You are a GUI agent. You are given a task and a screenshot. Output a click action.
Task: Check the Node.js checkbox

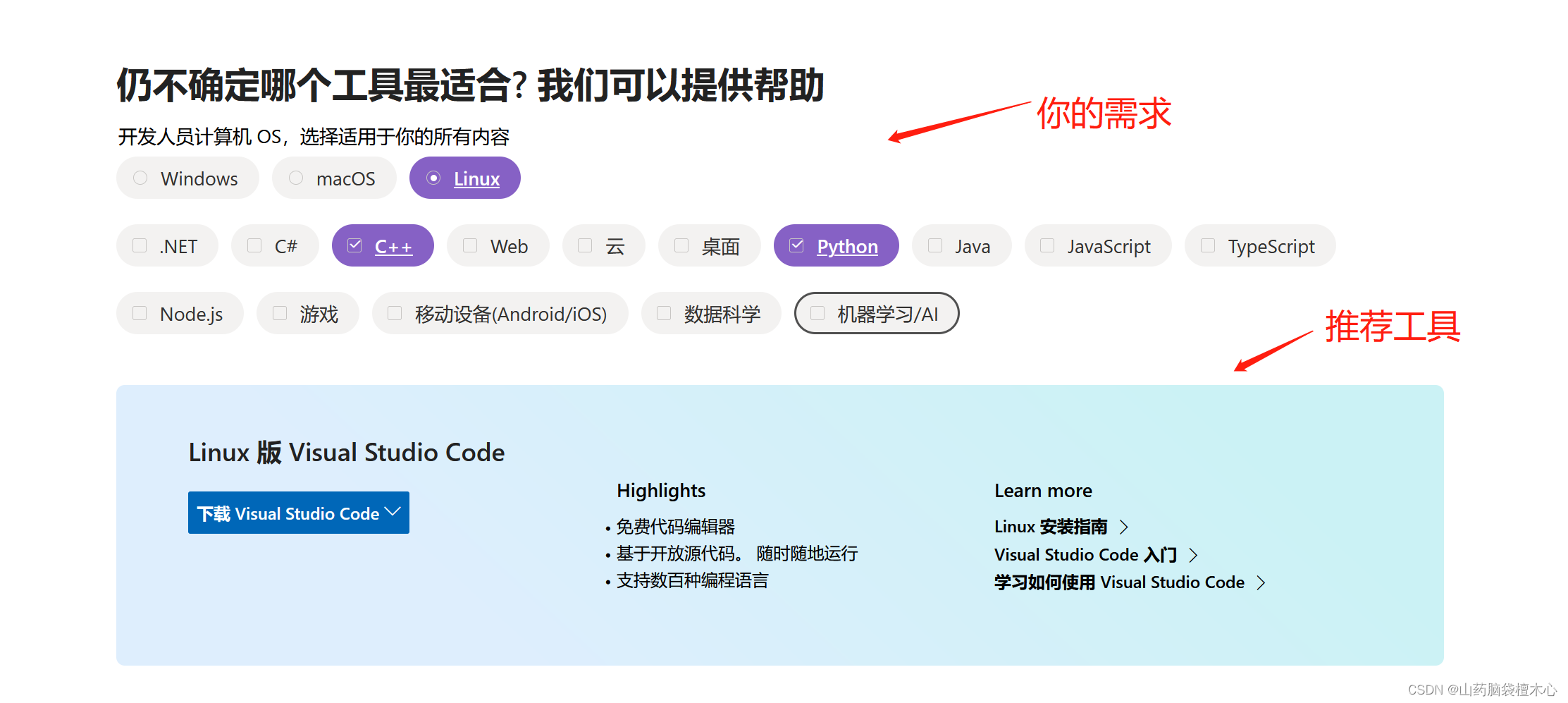tap(180, 314)
